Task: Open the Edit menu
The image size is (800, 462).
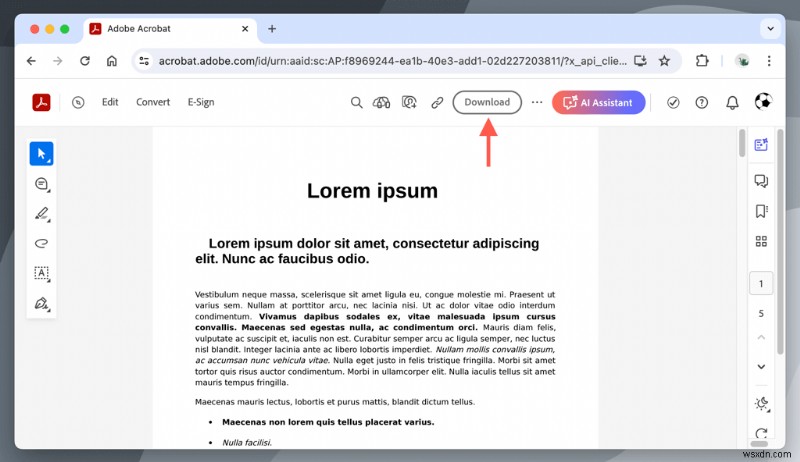Action: (x=110, y=102)
